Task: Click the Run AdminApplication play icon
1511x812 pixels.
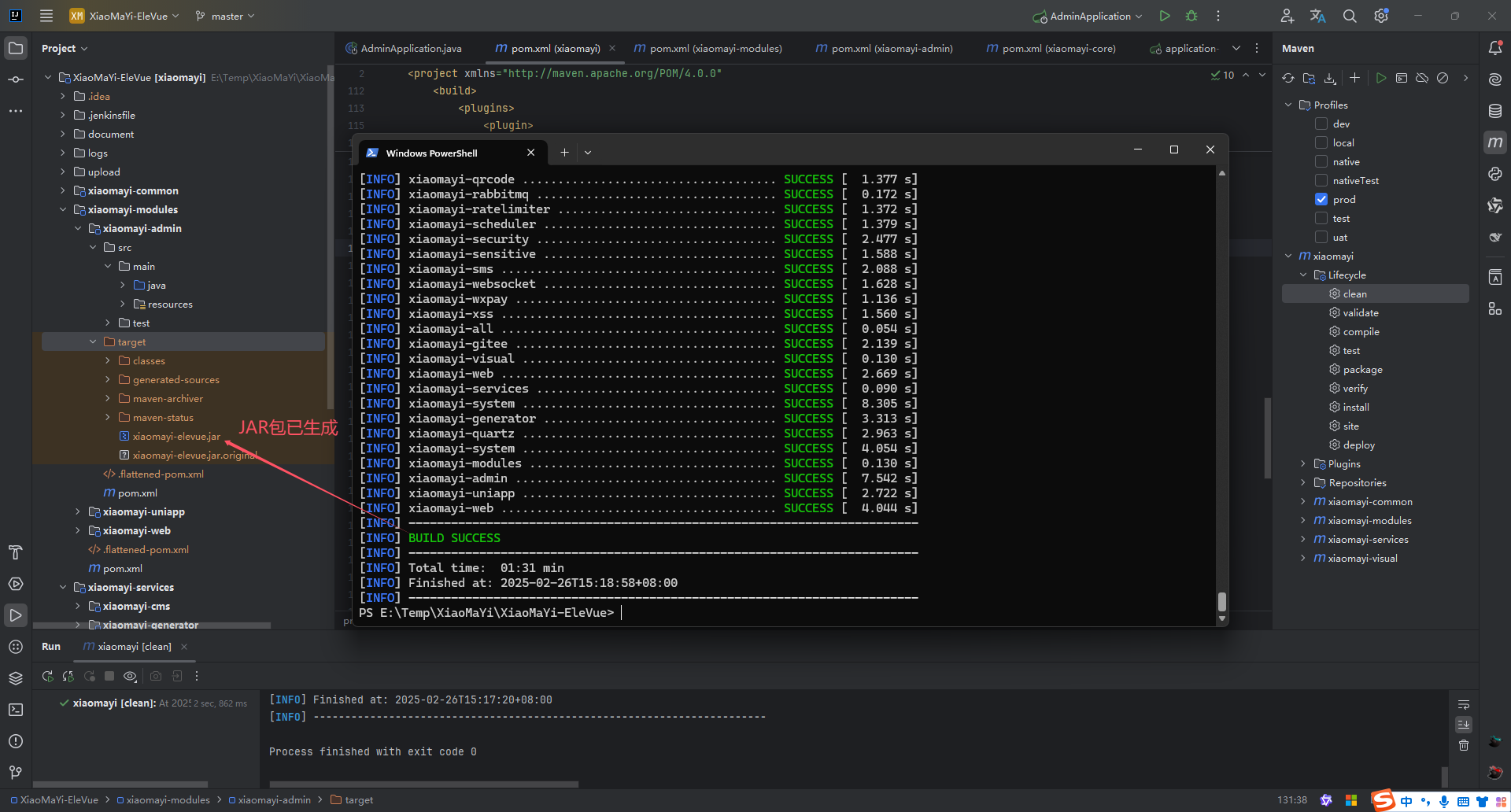Action: tap(1164, 16)
